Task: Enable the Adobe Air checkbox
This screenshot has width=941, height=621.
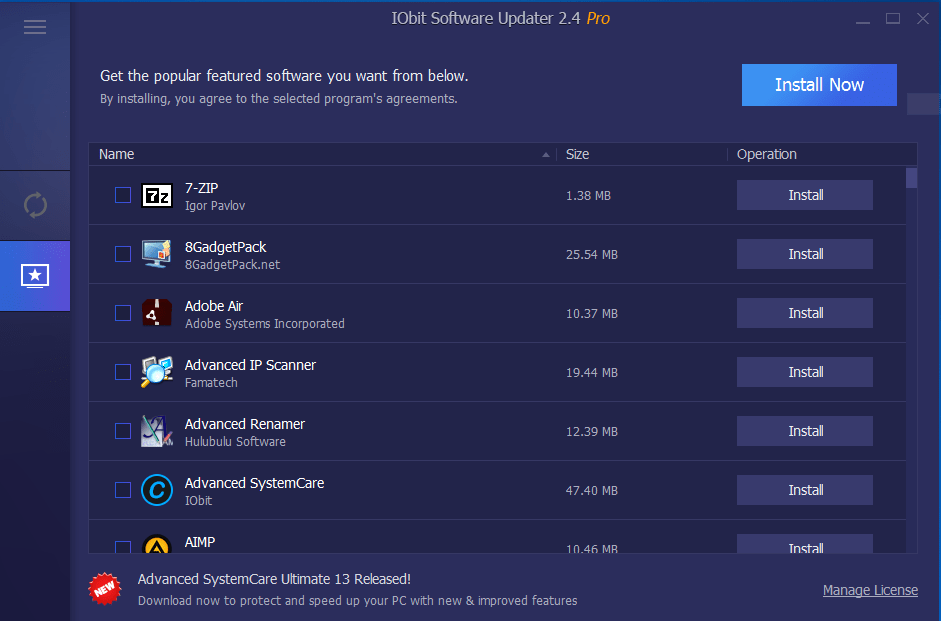Action: 123,313
